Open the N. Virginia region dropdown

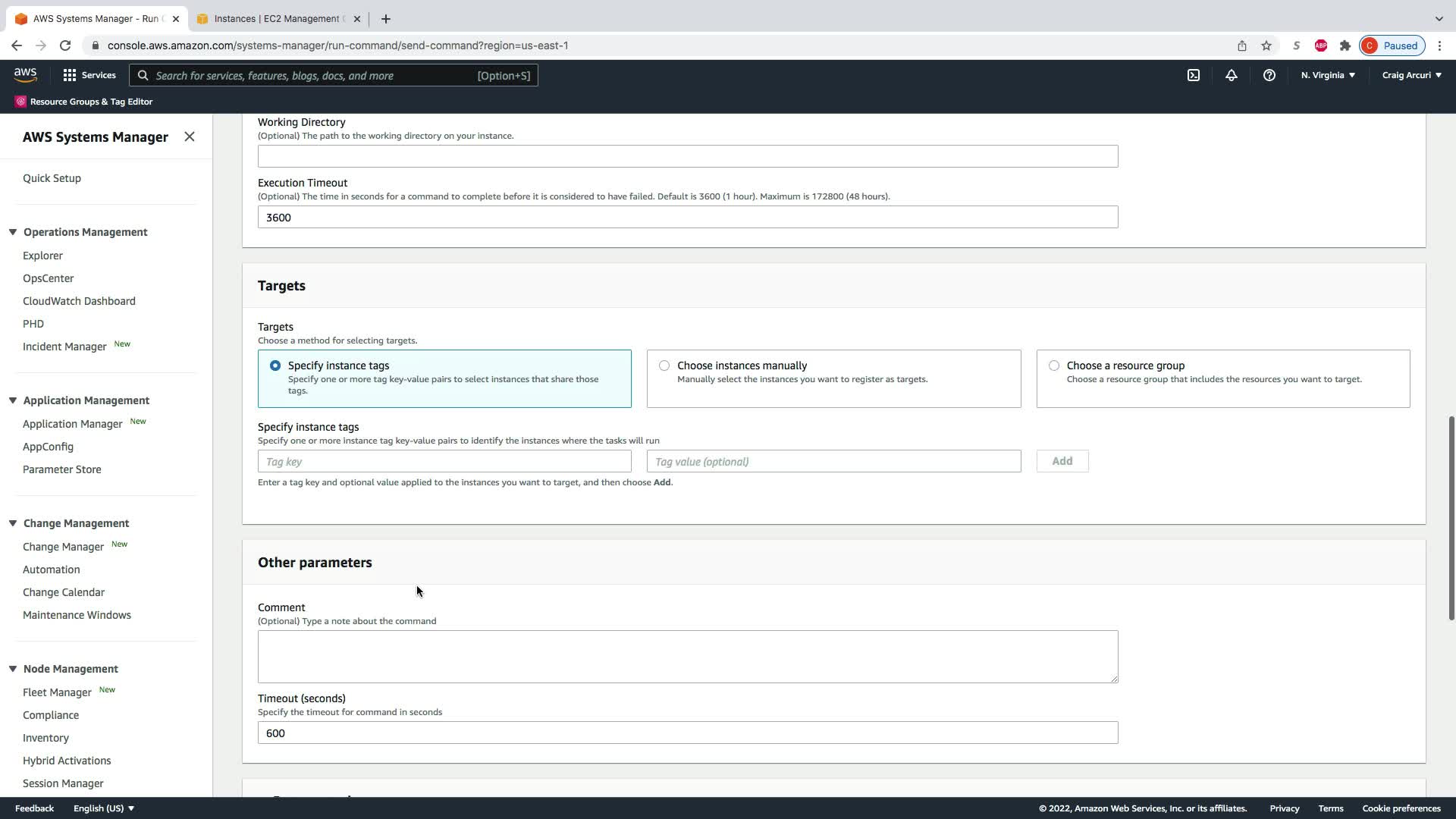tap(1328, 75)
